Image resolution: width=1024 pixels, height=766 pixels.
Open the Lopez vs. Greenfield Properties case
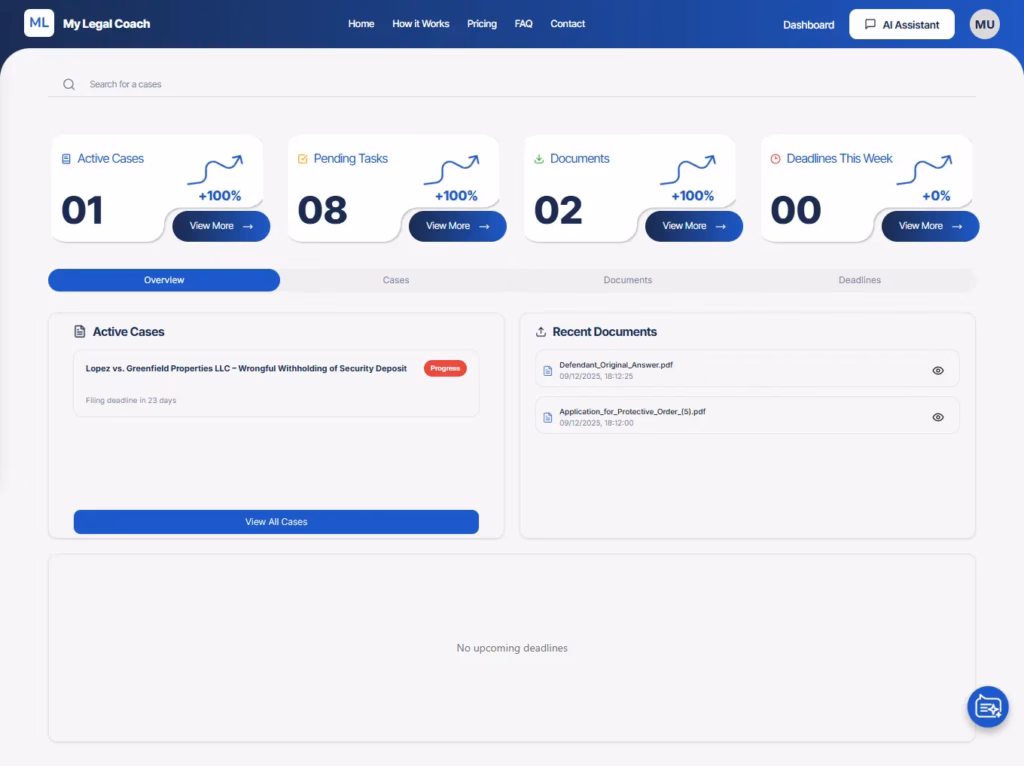[246, 369]
